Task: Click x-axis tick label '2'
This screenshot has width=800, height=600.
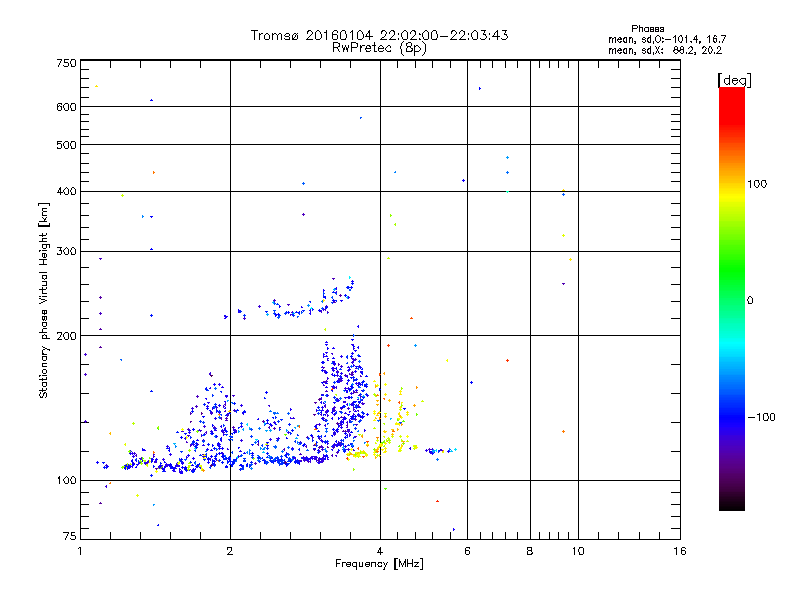Action: tap(230, 551)
